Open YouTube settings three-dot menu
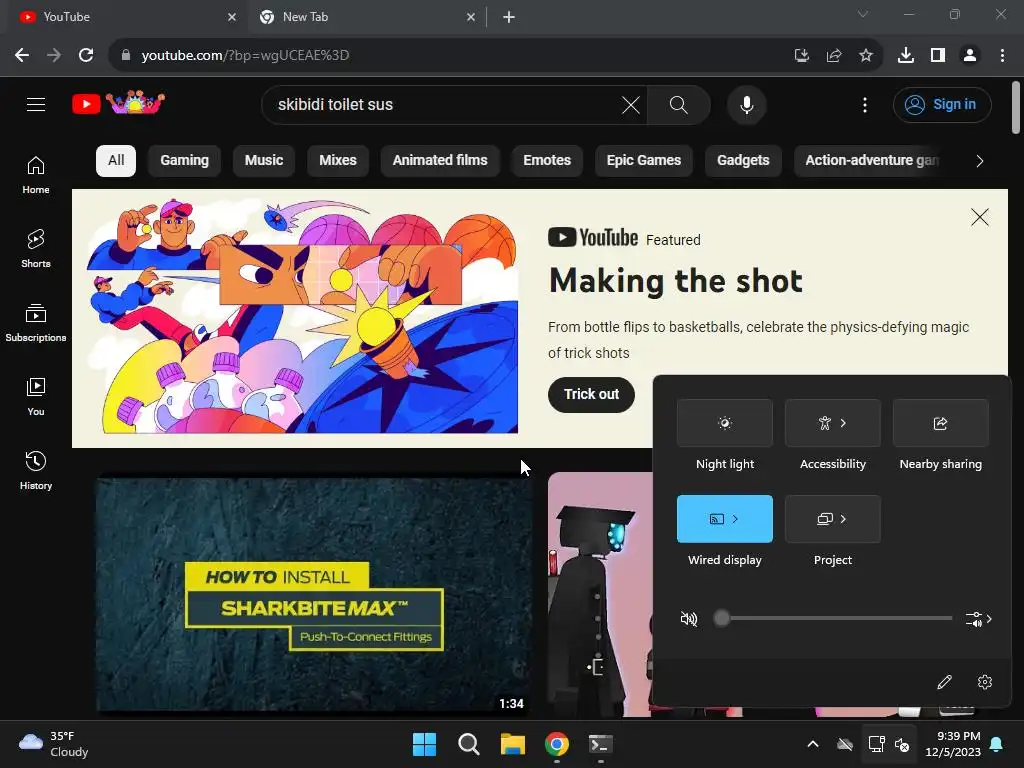The width and height of the screenshot is (1024, 768). click(x=865, y=104)
